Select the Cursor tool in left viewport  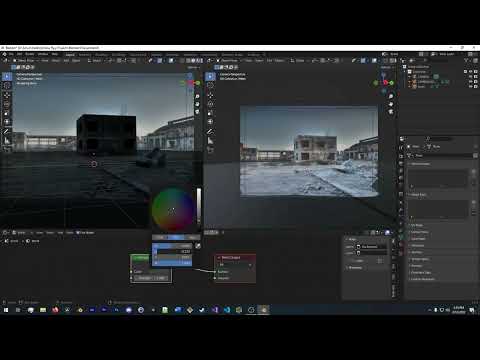coord(7,86)
